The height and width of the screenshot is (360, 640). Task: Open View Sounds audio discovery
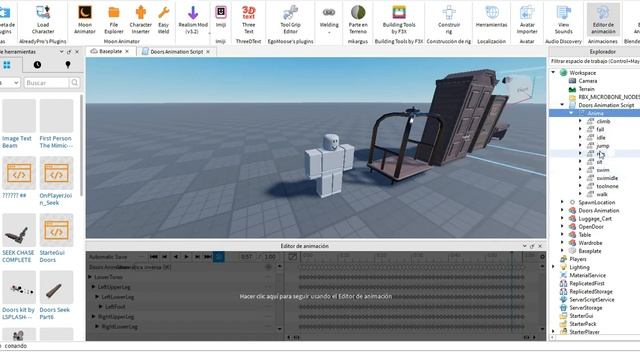click(564, 19)
